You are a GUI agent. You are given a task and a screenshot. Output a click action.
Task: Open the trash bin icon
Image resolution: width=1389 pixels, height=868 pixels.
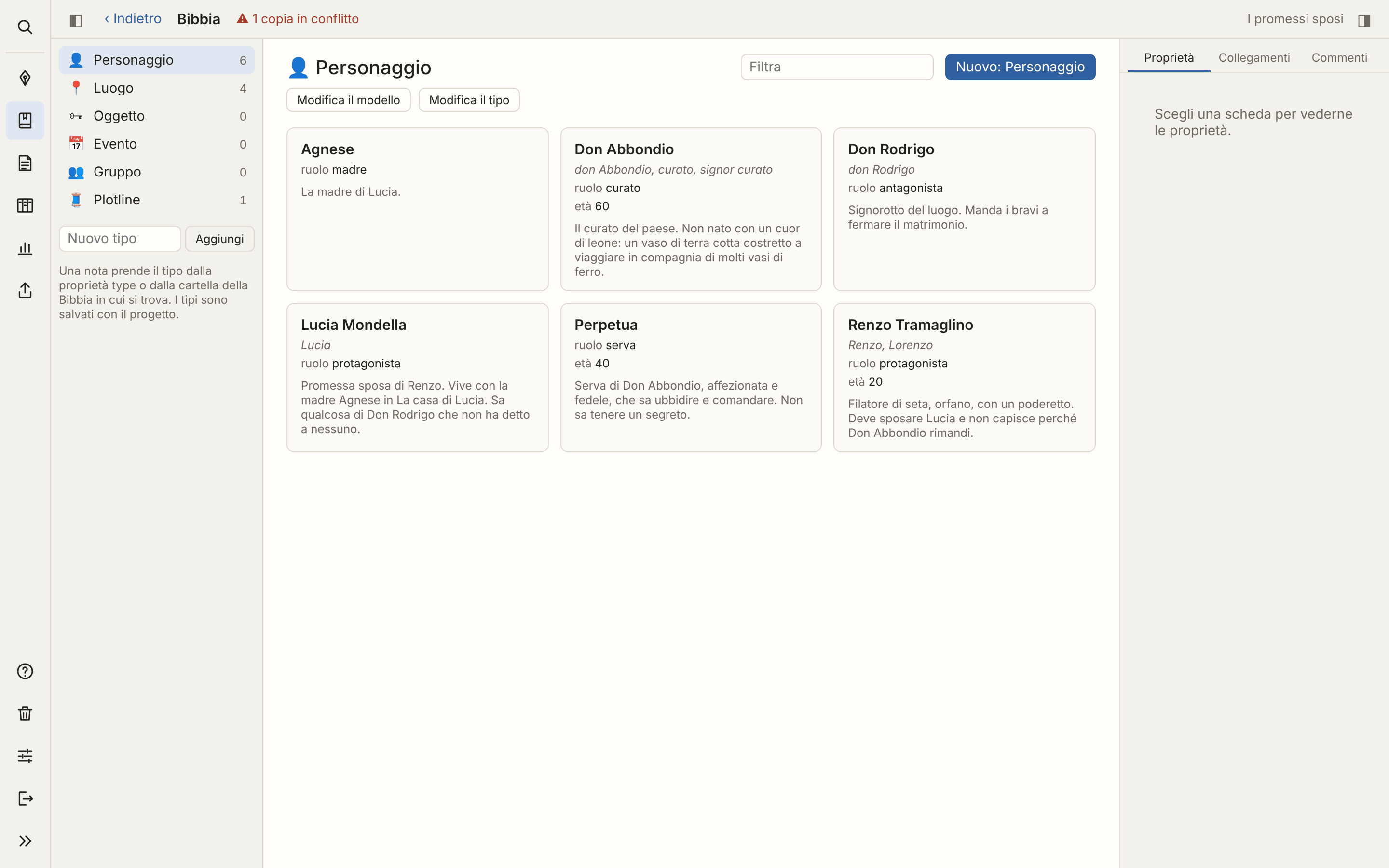pyautogui.click(x=25, y=714)
